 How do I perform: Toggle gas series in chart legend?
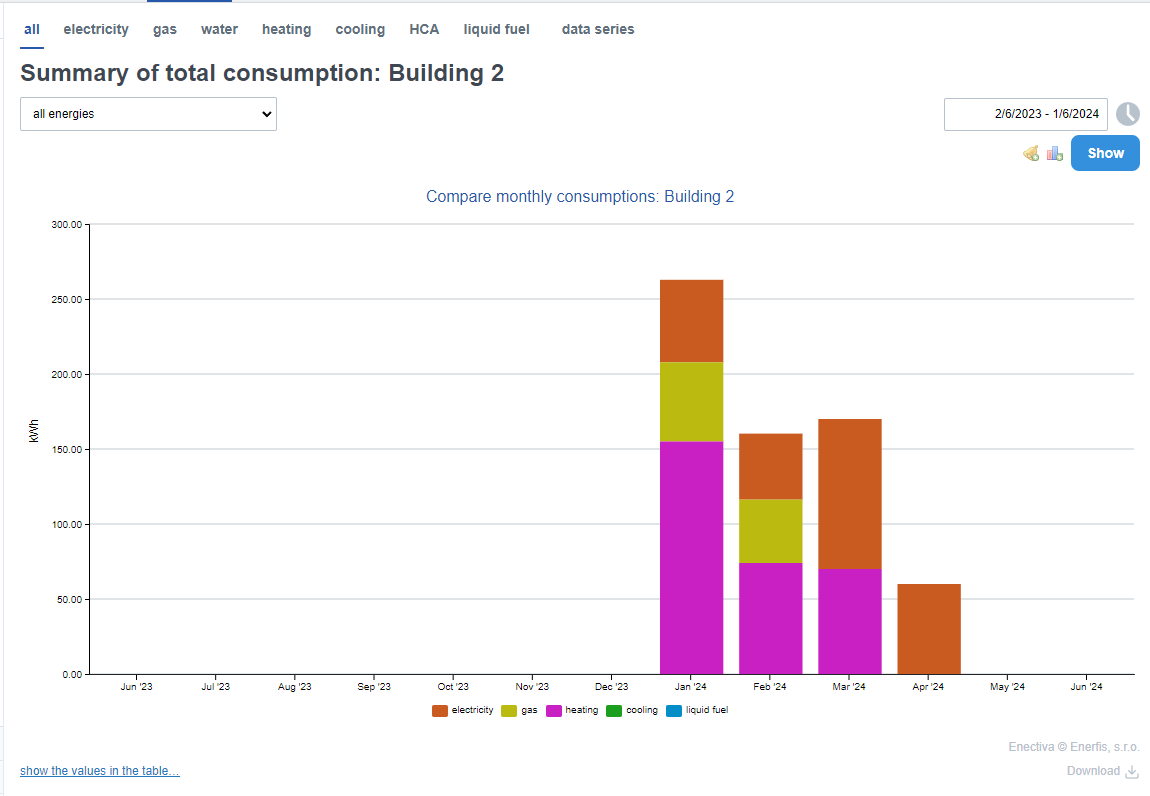coord(520,711)
